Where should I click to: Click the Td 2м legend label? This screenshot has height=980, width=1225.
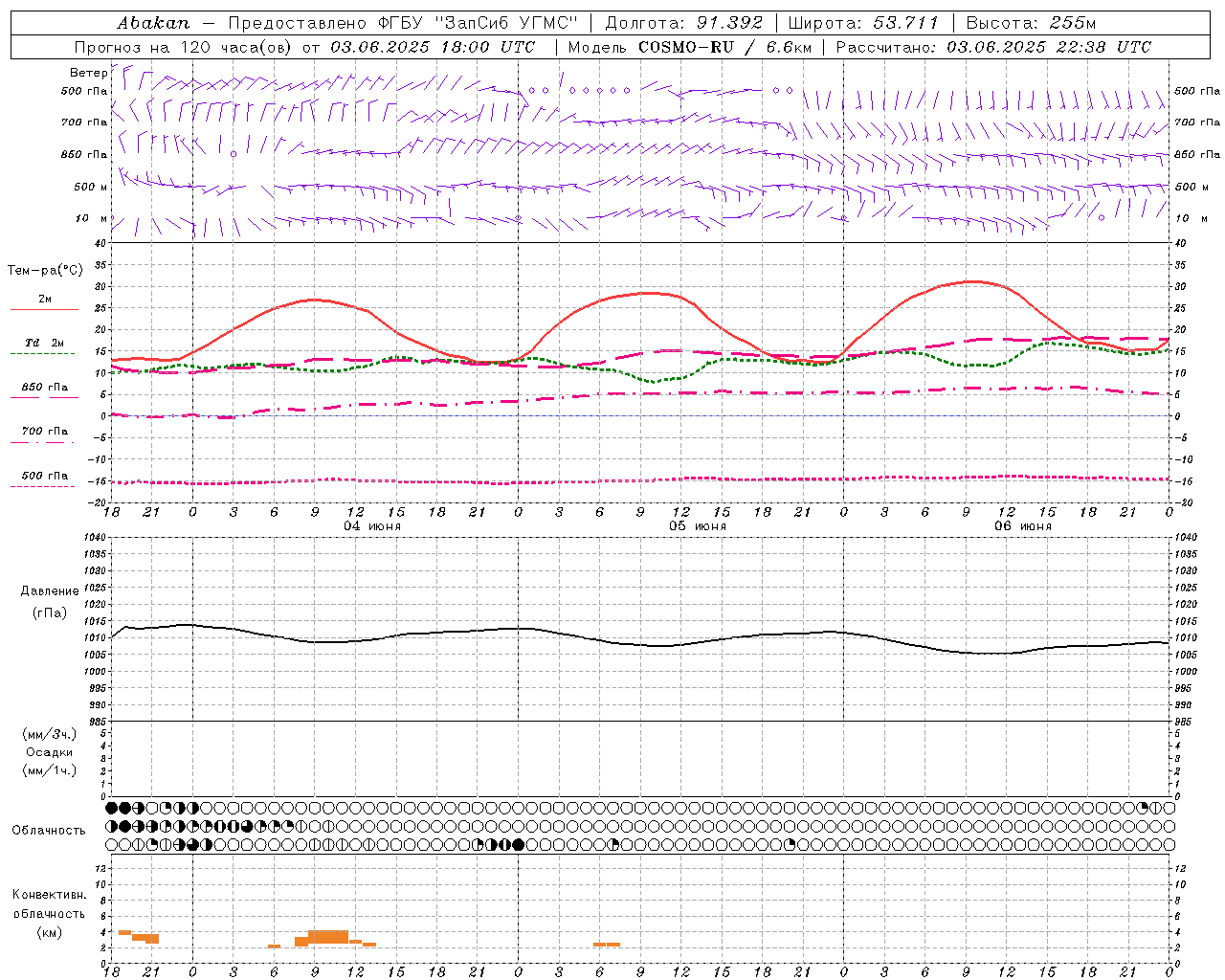click(45, 343)
